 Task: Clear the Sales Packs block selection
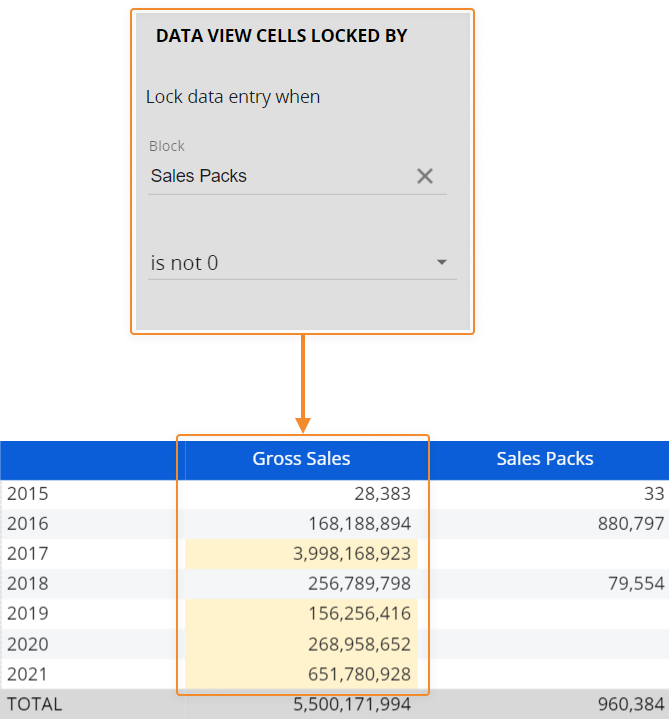425,176
